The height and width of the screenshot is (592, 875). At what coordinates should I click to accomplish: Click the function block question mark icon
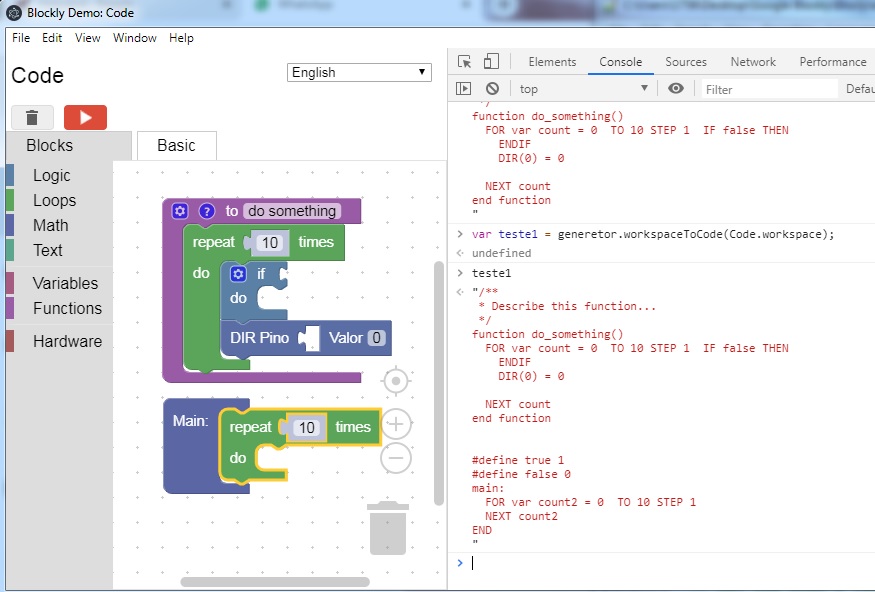pyautogui.click(x=207, y=211)
